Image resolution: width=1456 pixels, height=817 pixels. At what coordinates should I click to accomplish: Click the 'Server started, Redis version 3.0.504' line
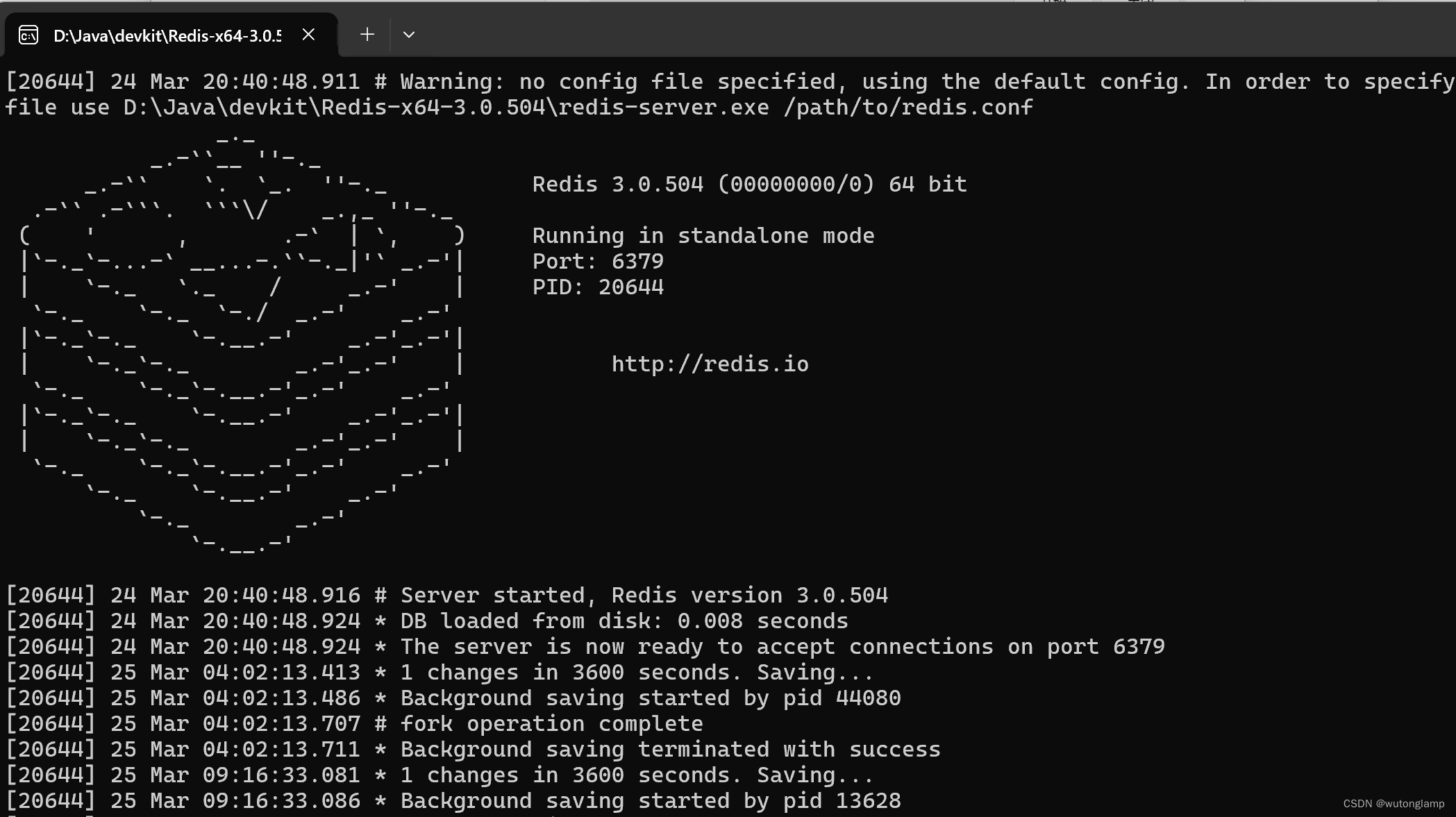(x=446, y=596)
